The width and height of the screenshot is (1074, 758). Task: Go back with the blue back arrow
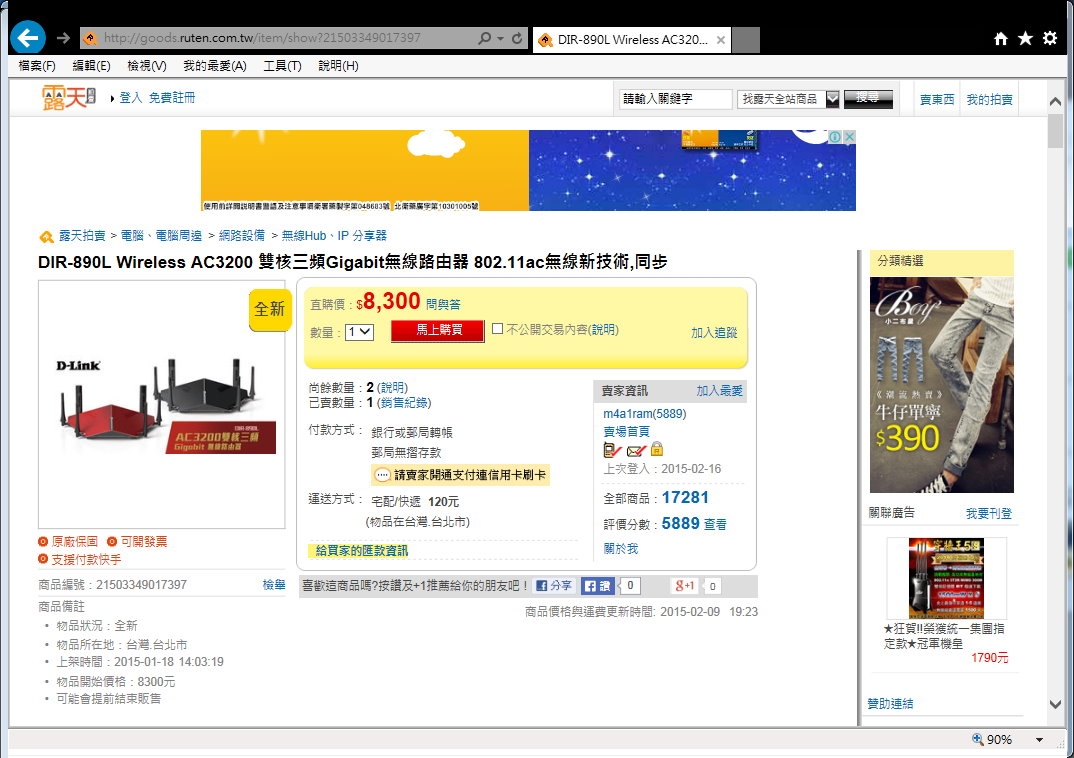(x=27, y=38)
